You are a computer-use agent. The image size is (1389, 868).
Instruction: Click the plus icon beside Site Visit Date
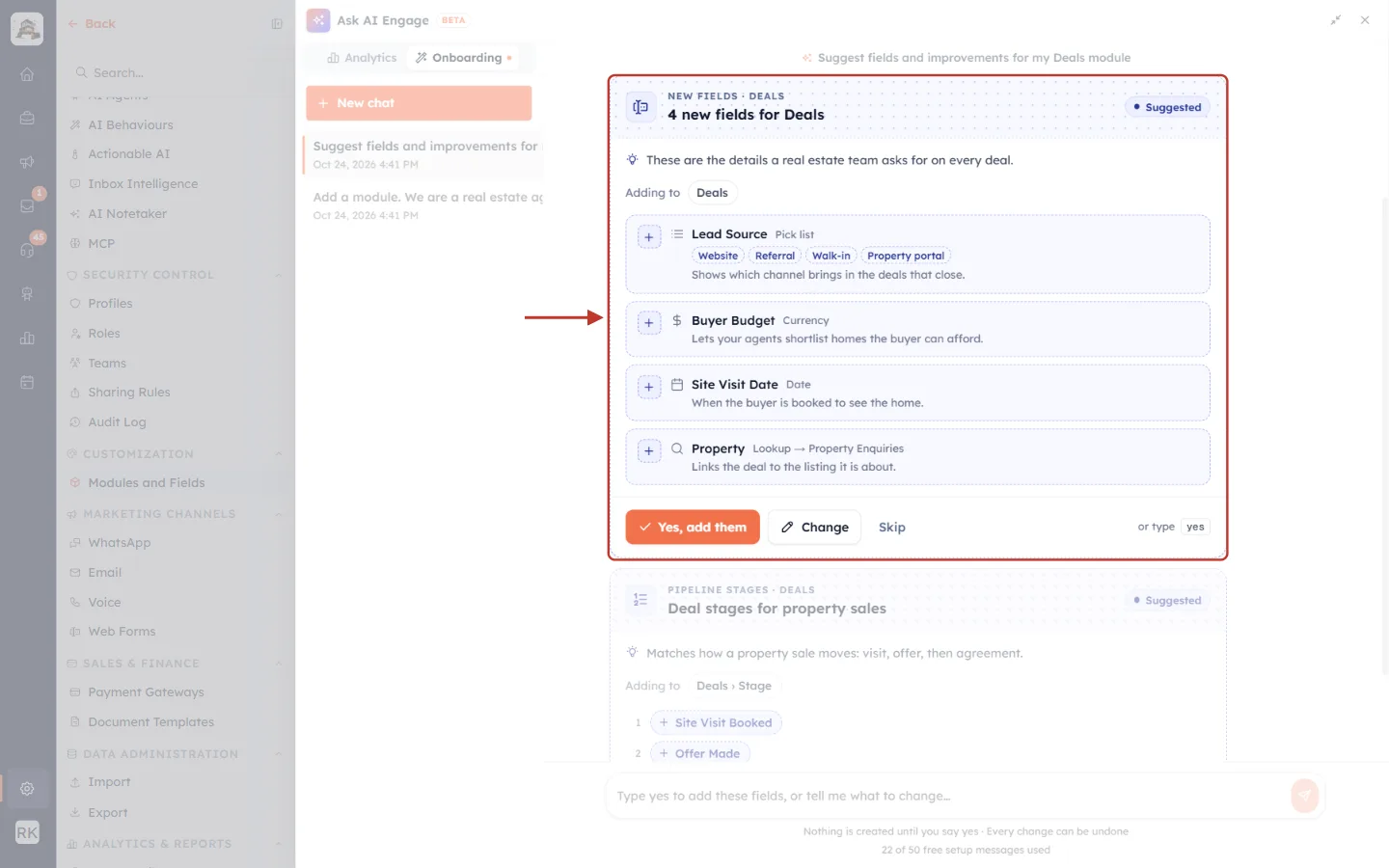click(649, 388)
